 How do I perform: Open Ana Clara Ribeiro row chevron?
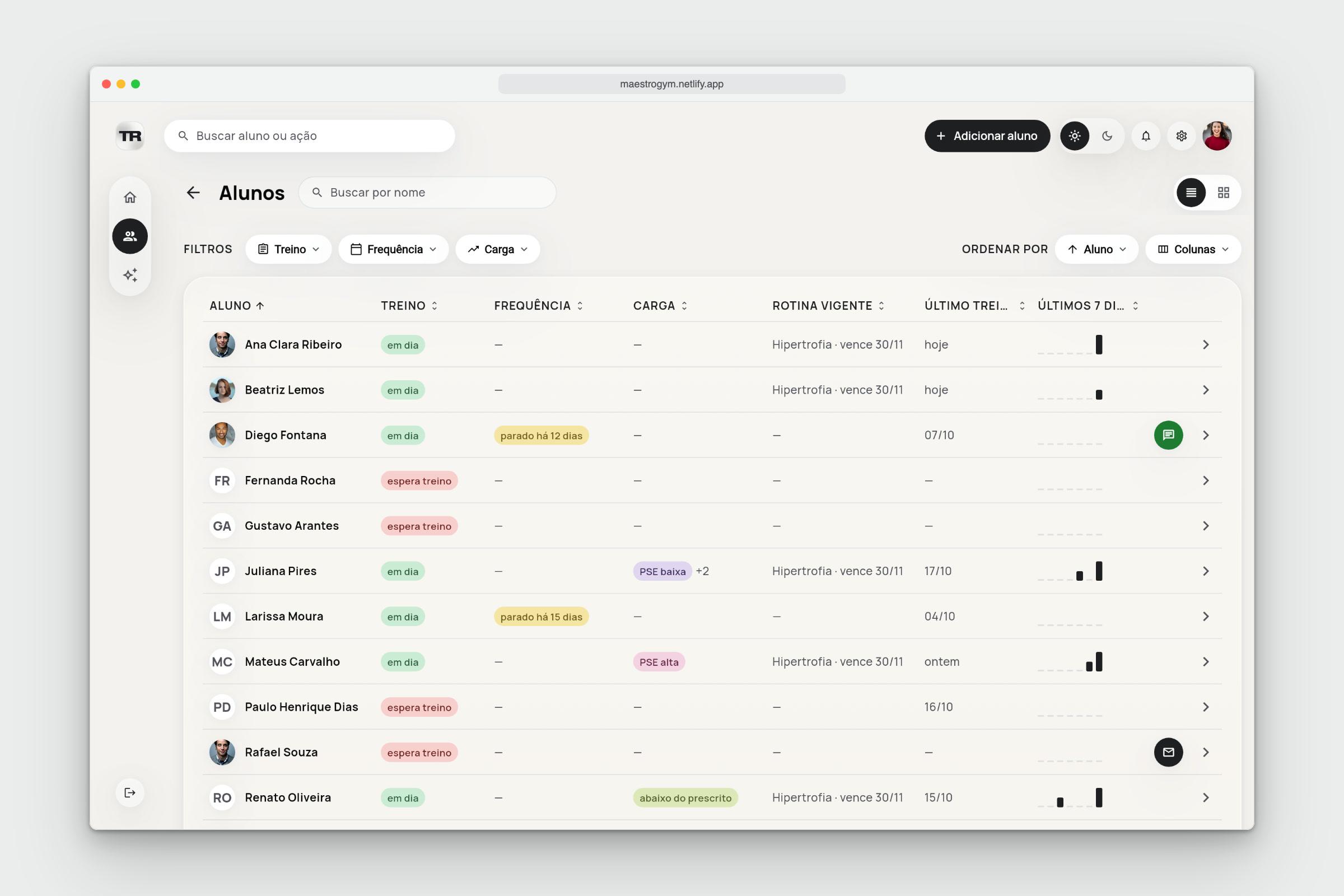pos(1206,344)
